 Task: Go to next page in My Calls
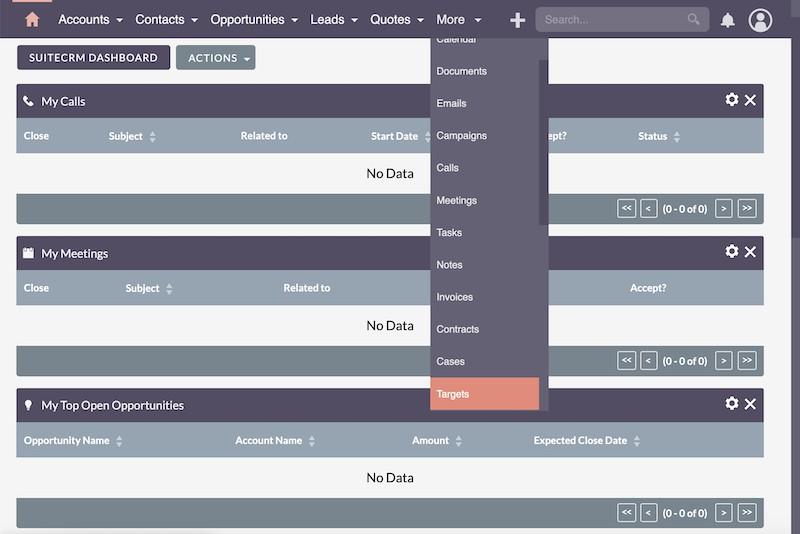point(723,208)
